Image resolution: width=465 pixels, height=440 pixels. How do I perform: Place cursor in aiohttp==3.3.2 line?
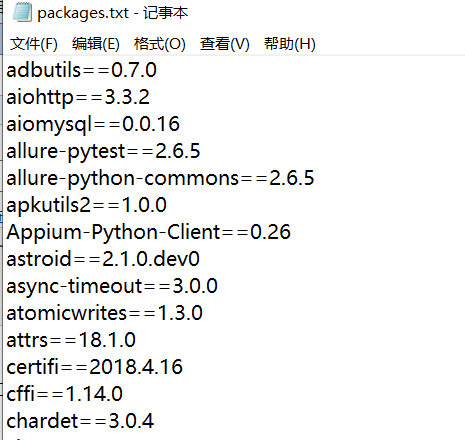click(78, 97)
